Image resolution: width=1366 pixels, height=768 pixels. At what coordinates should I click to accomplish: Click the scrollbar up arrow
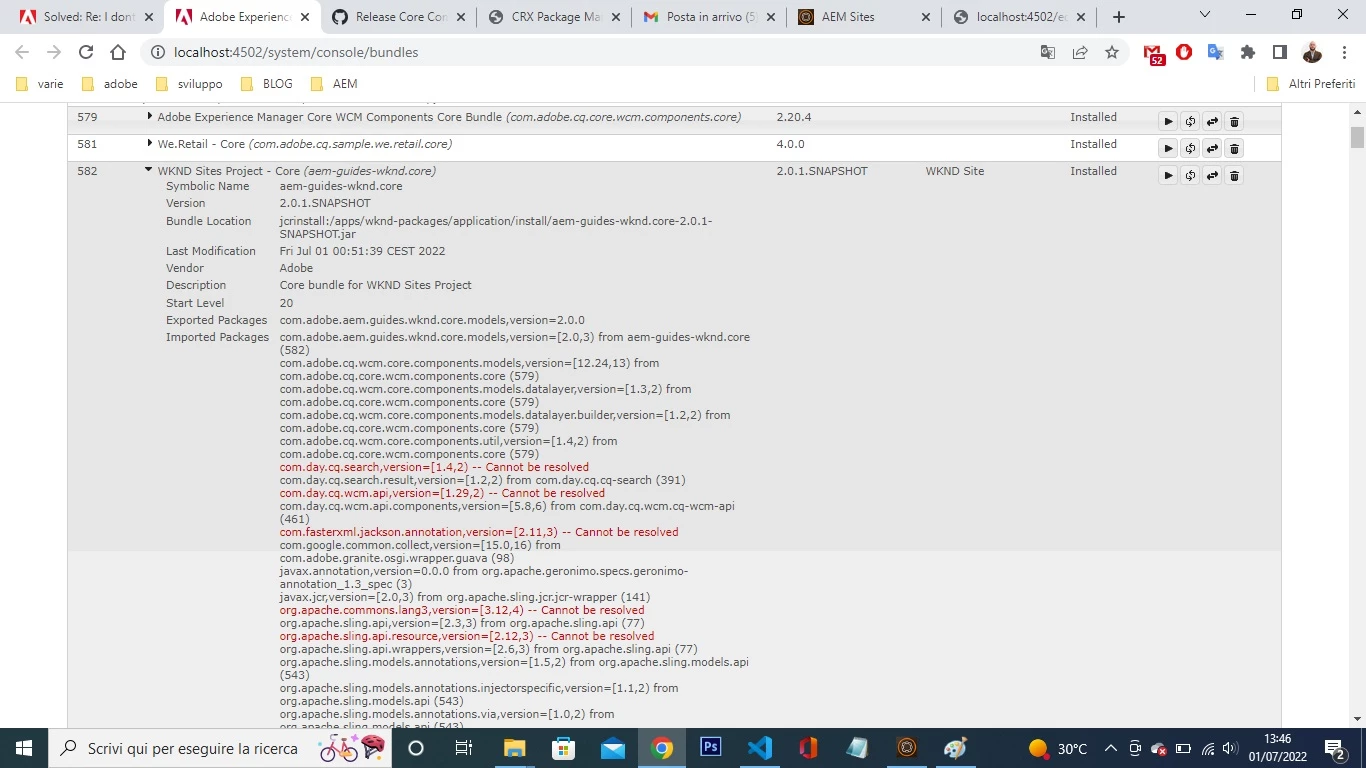point(1357,112)
